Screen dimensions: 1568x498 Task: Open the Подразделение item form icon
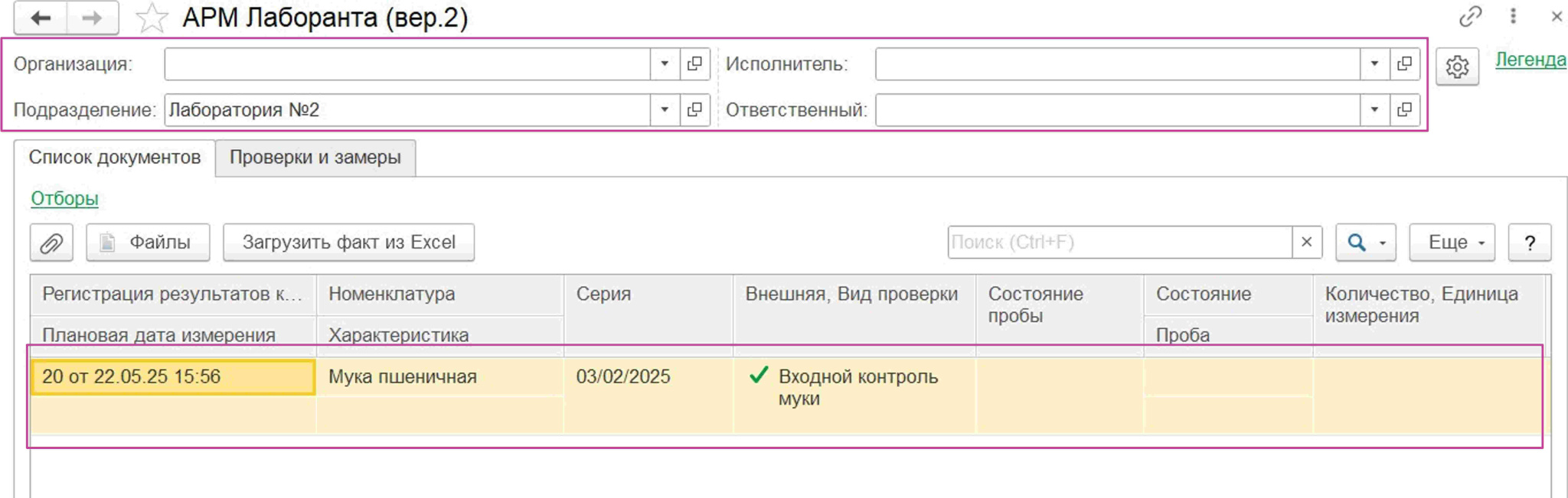click(x=694, y=110)
